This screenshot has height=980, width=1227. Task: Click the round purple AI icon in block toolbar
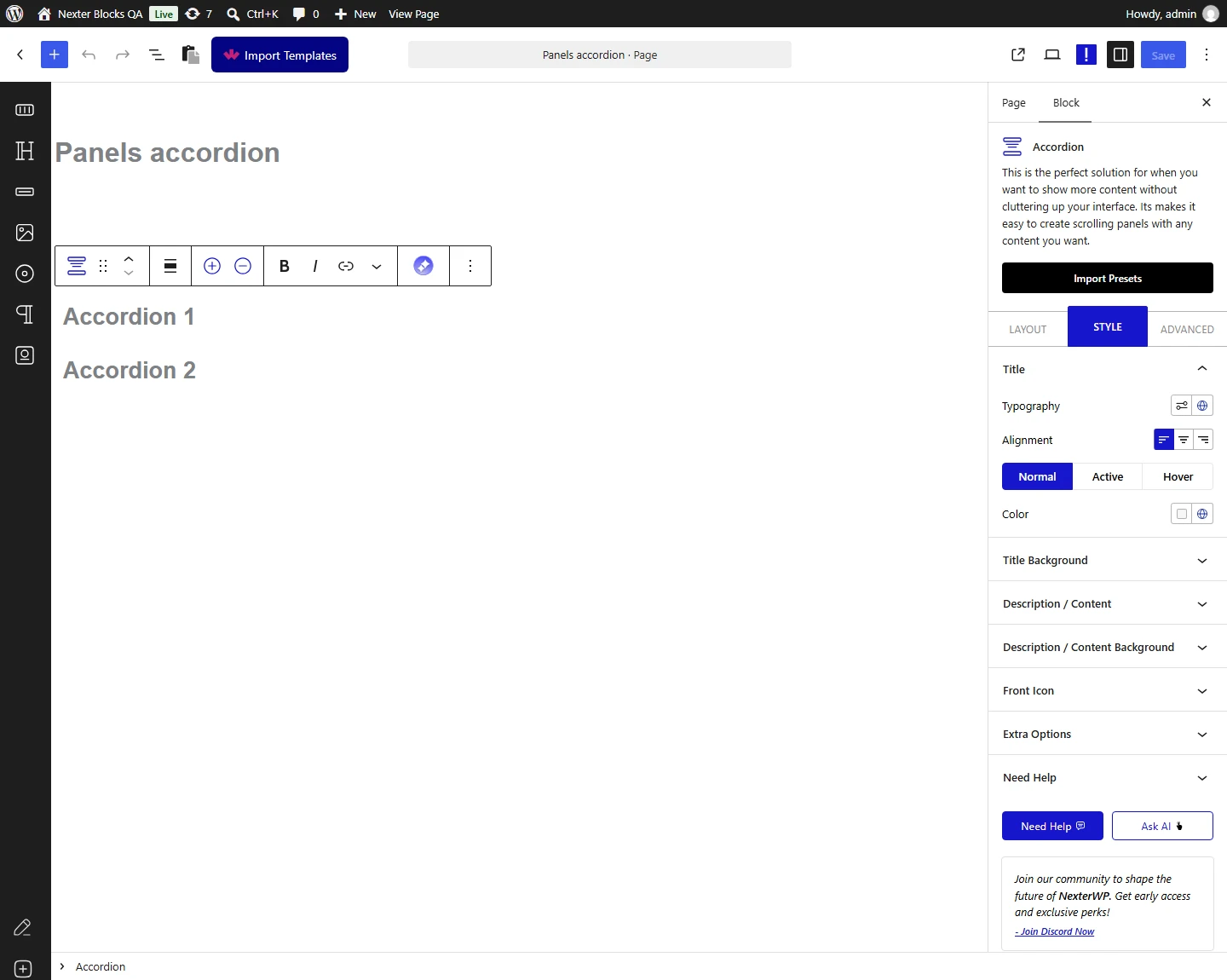click(423, 266)
